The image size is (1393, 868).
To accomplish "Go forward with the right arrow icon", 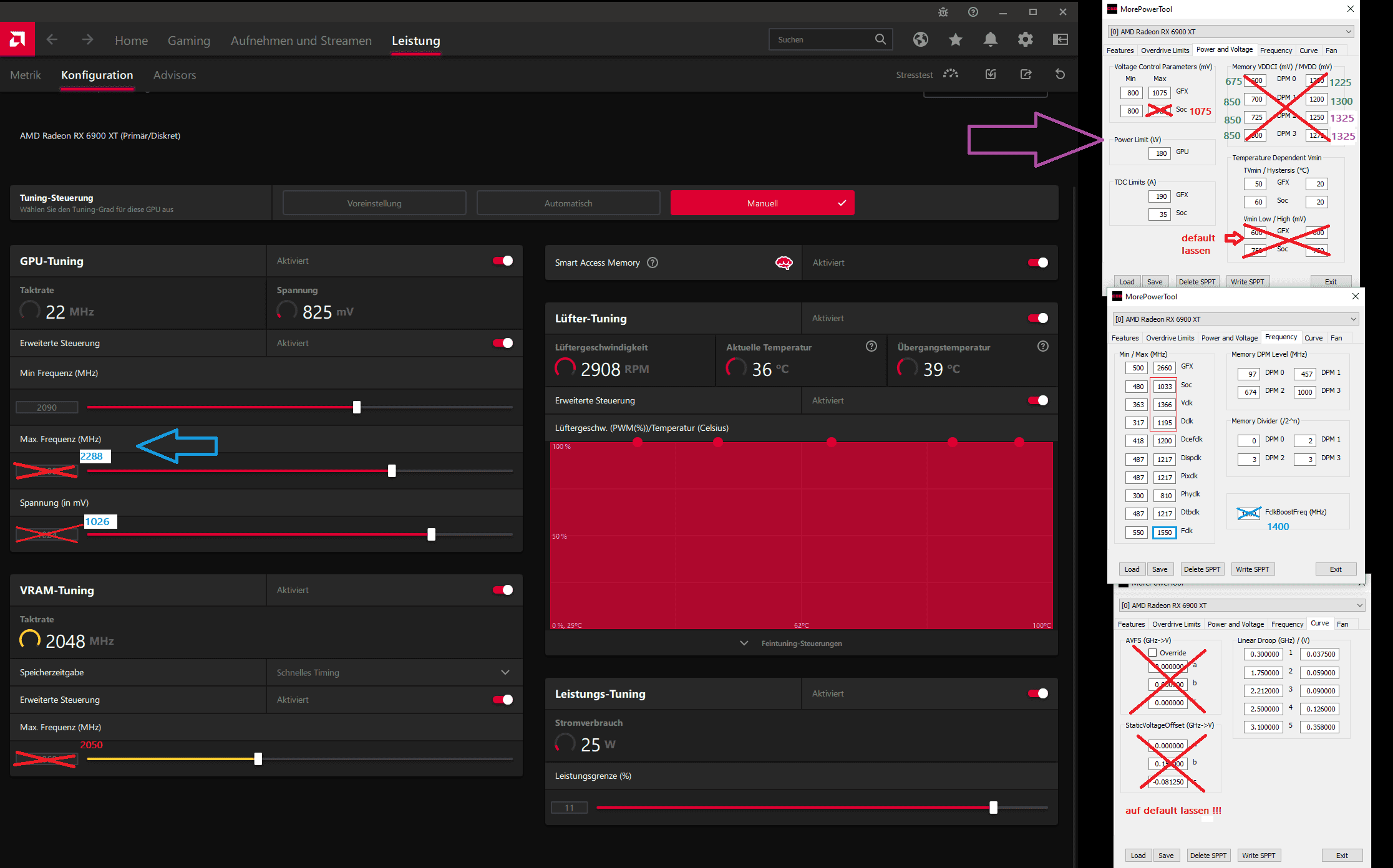I will [x=87, y=40].
